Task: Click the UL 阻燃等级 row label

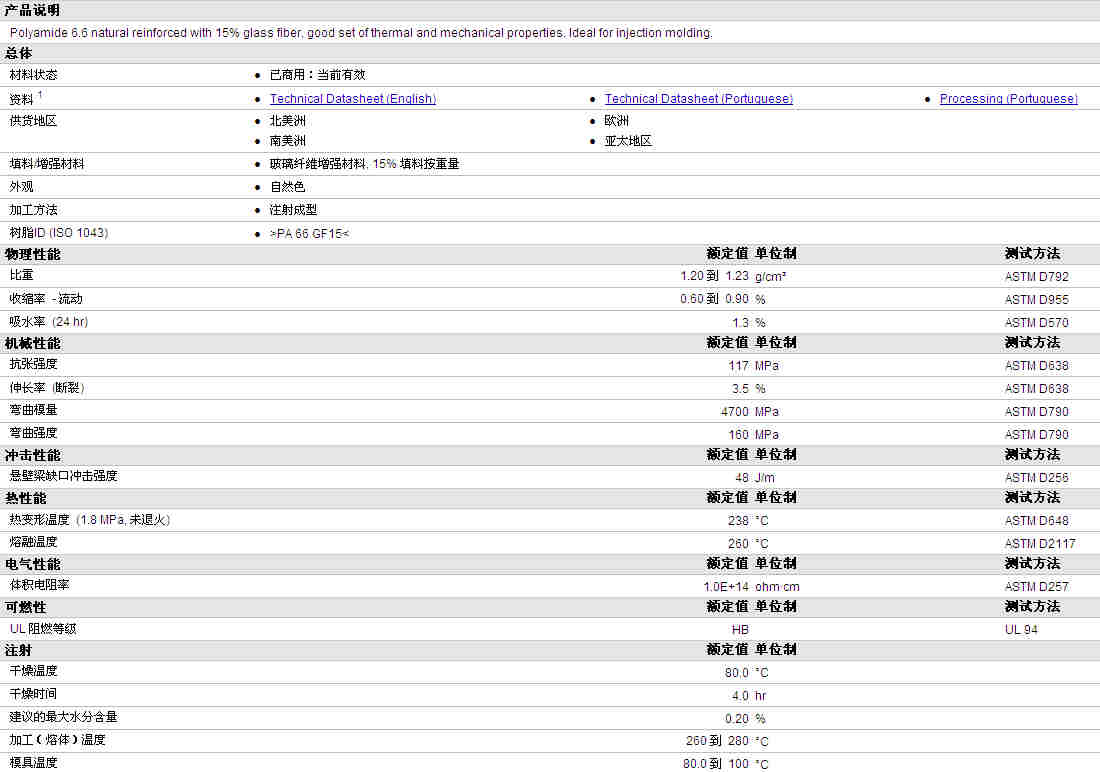Action: click(x=43, y=629)
